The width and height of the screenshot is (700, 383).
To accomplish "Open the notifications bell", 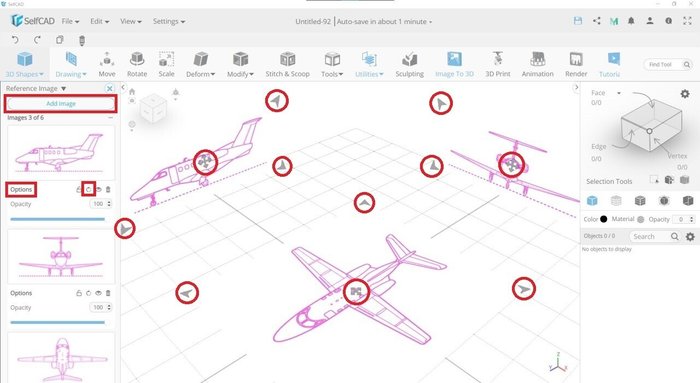I will click(631, 21).
